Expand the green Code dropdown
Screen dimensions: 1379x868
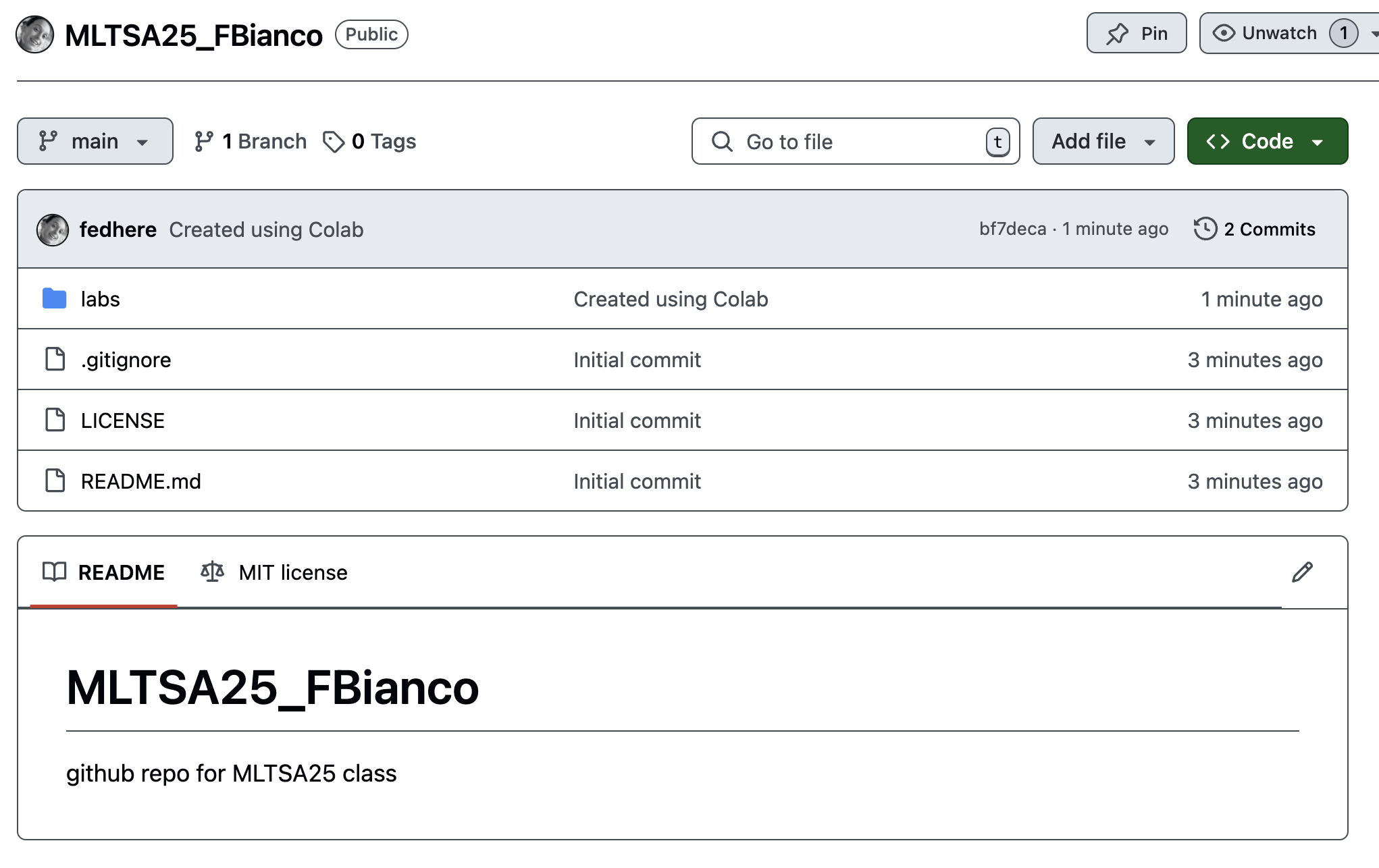[1267, 141]
